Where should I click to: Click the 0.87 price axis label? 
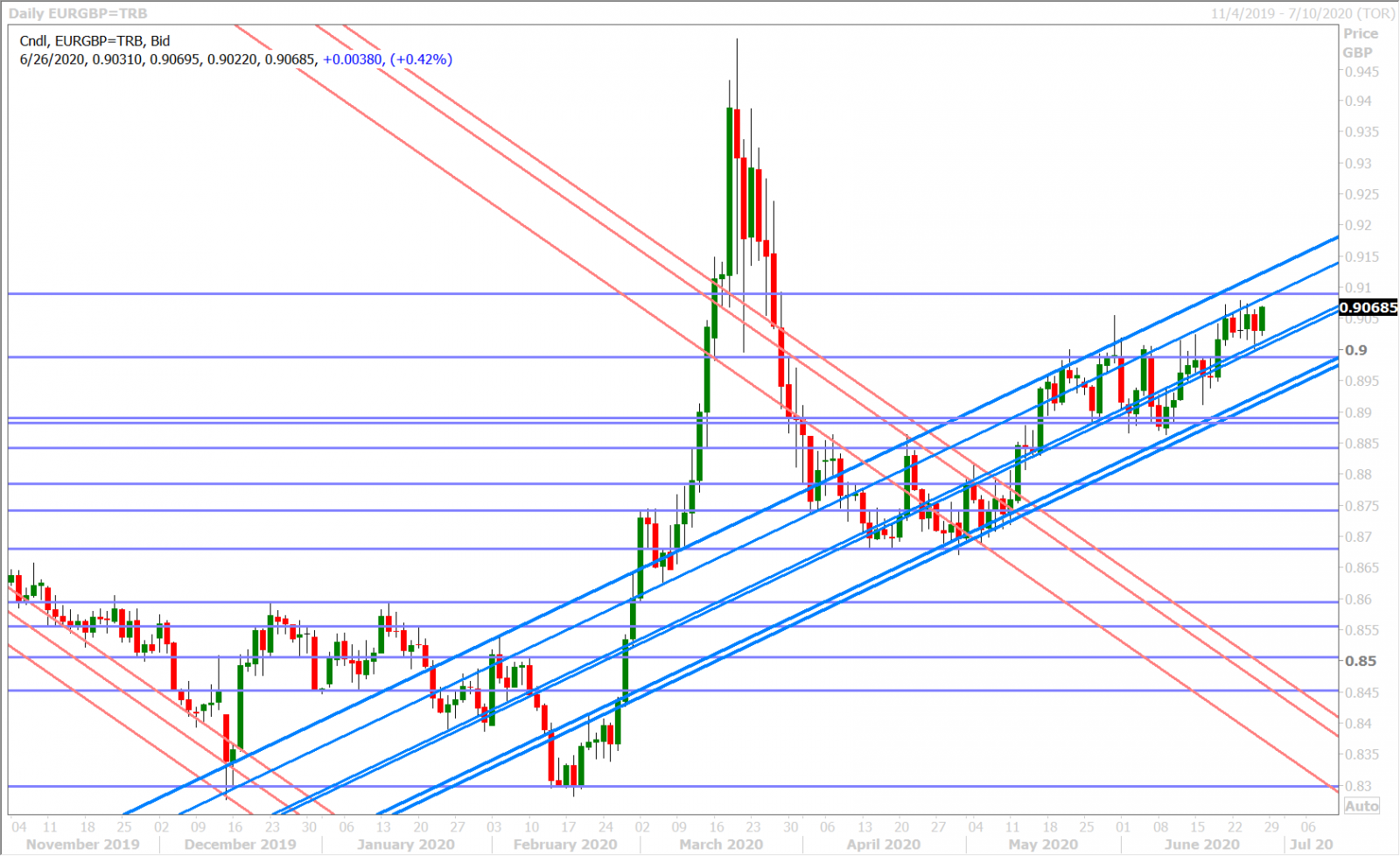1359,537
